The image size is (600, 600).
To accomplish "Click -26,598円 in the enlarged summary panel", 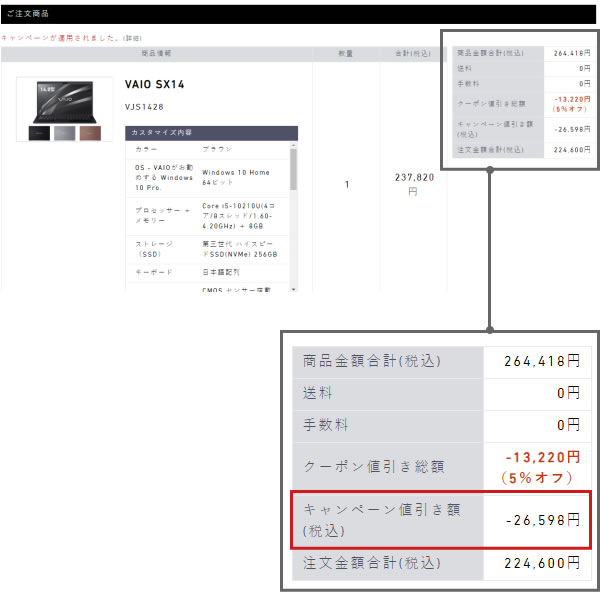I will [x=543, y=520].
